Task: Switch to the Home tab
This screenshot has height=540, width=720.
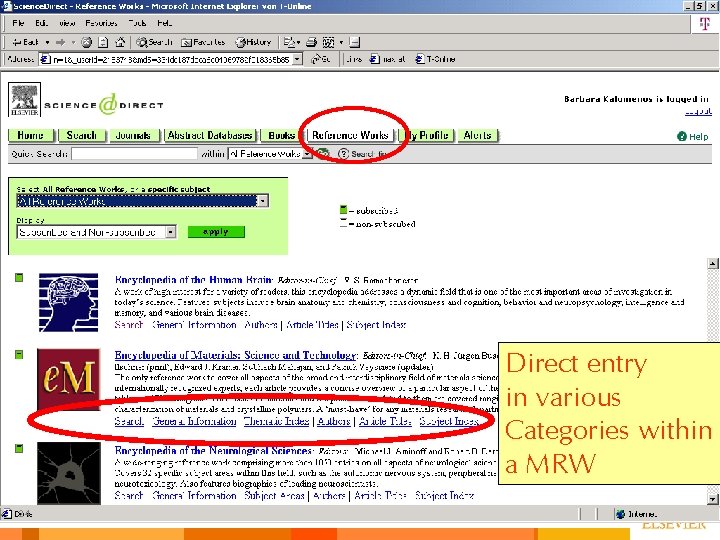Action: click(x=31, y=135)
